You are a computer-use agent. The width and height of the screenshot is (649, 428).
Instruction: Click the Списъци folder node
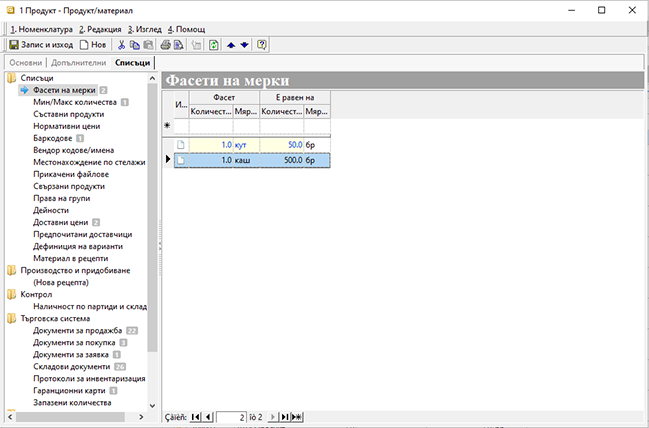(x=37, y=78)
